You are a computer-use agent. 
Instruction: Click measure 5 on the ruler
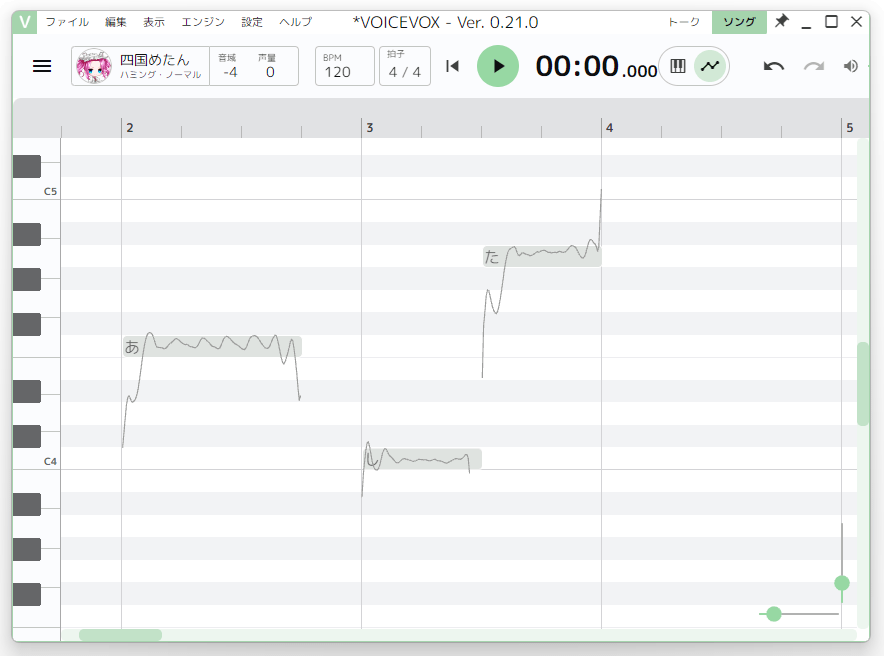(x=850, y=128)
